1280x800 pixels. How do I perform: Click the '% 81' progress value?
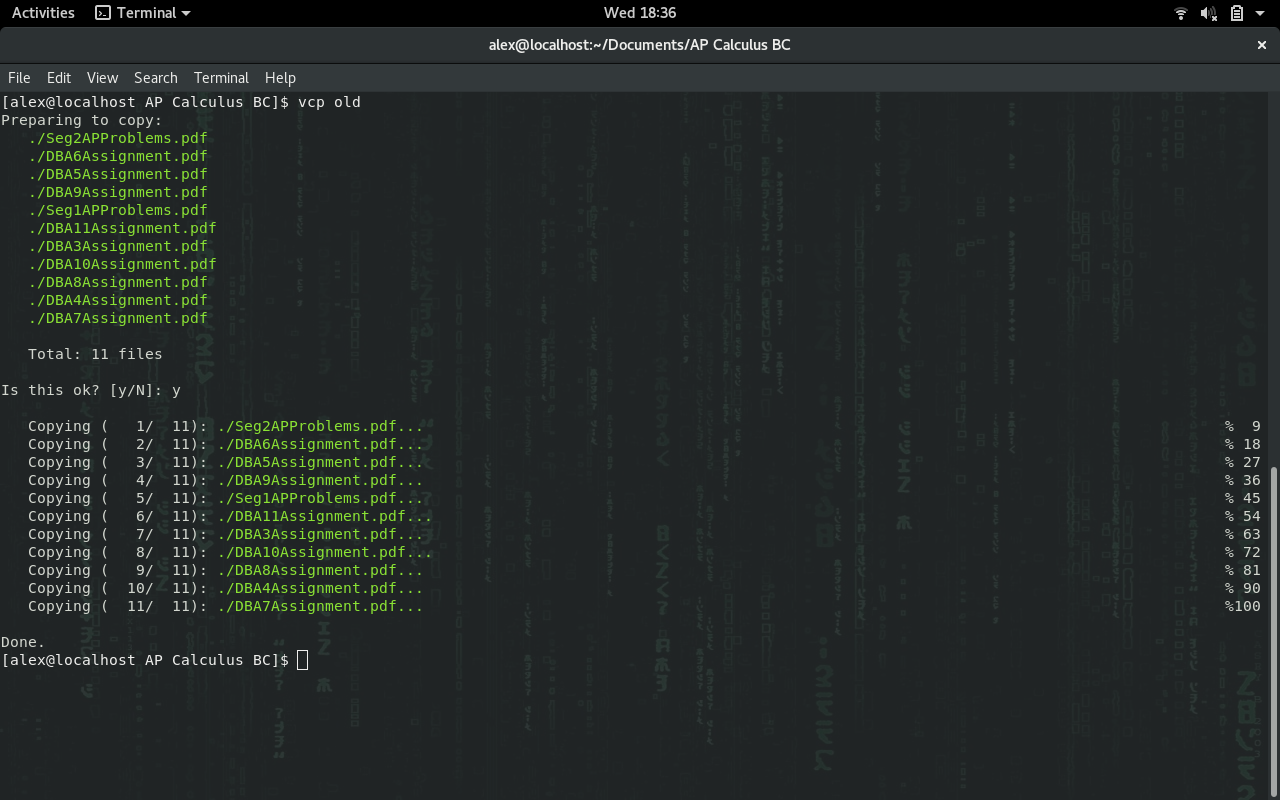click(1243, 570)
